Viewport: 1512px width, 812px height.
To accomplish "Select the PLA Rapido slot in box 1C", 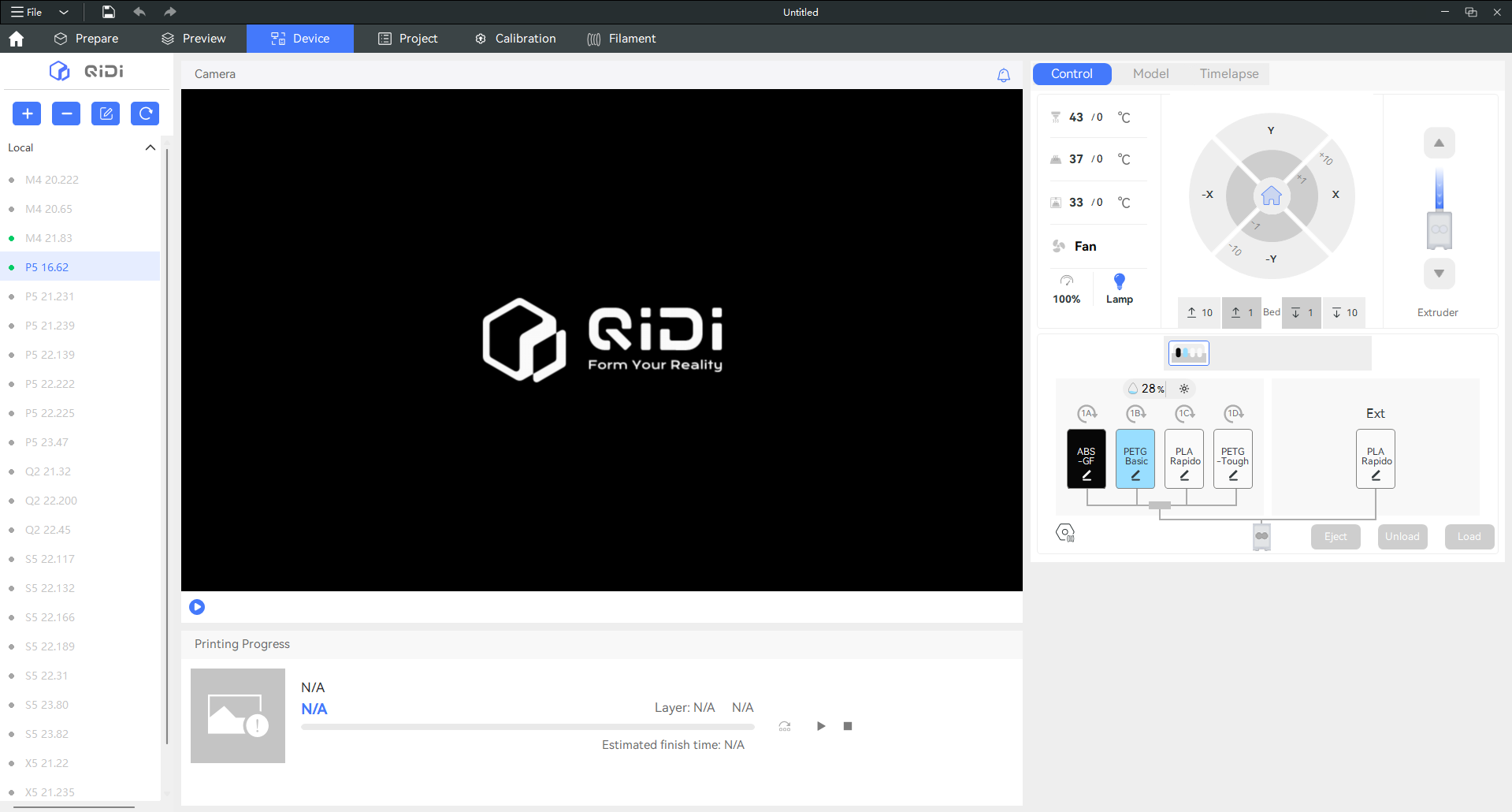I will click(x=1184, y=459).
